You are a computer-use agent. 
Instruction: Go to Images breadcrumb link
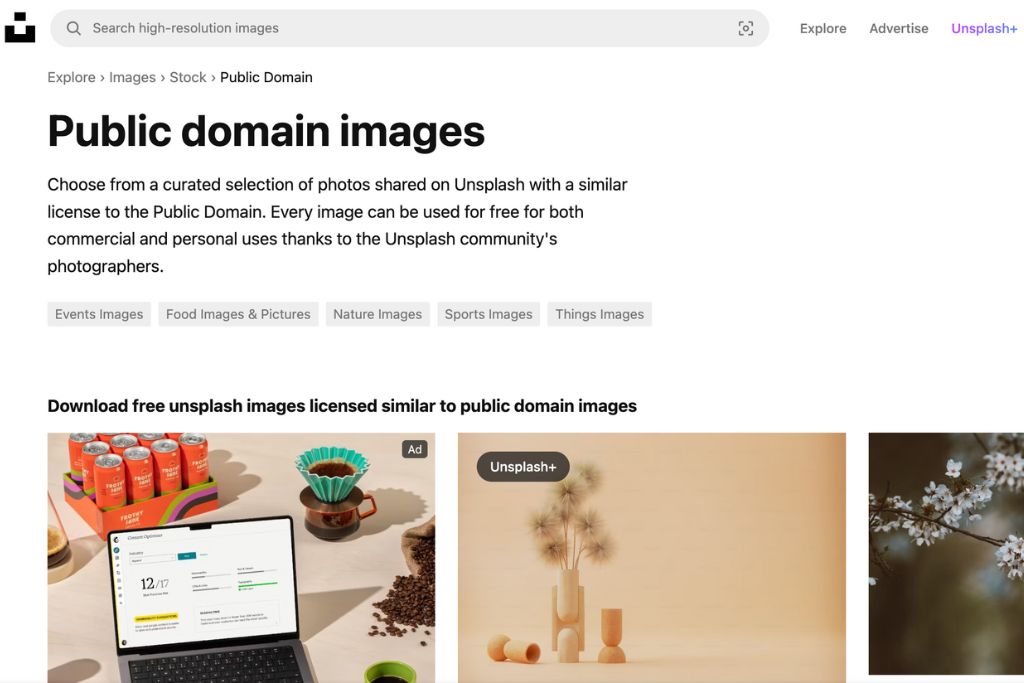pyautogui.click(x=132, y=77)
